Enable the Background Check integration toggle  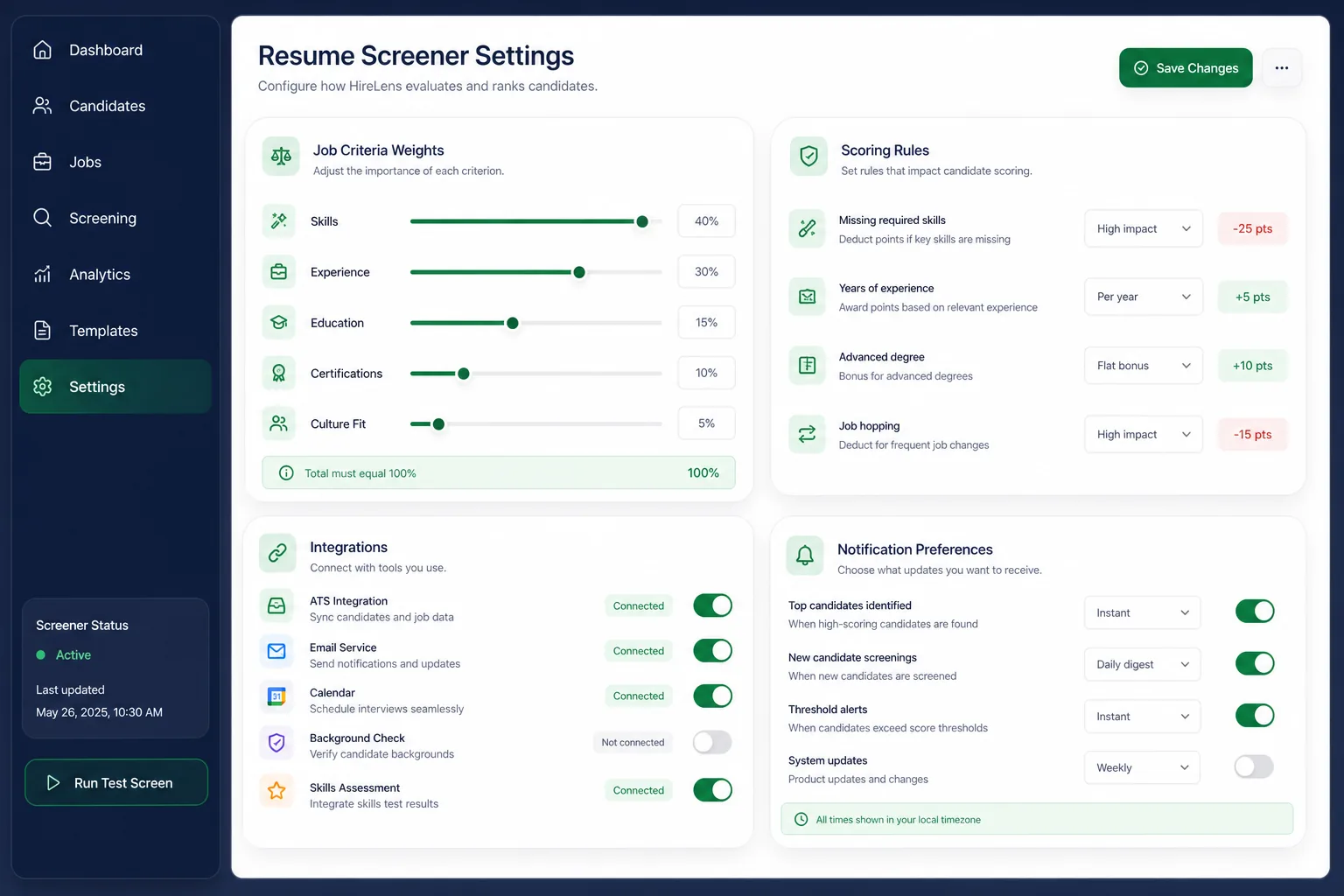[x=713, y=743]
